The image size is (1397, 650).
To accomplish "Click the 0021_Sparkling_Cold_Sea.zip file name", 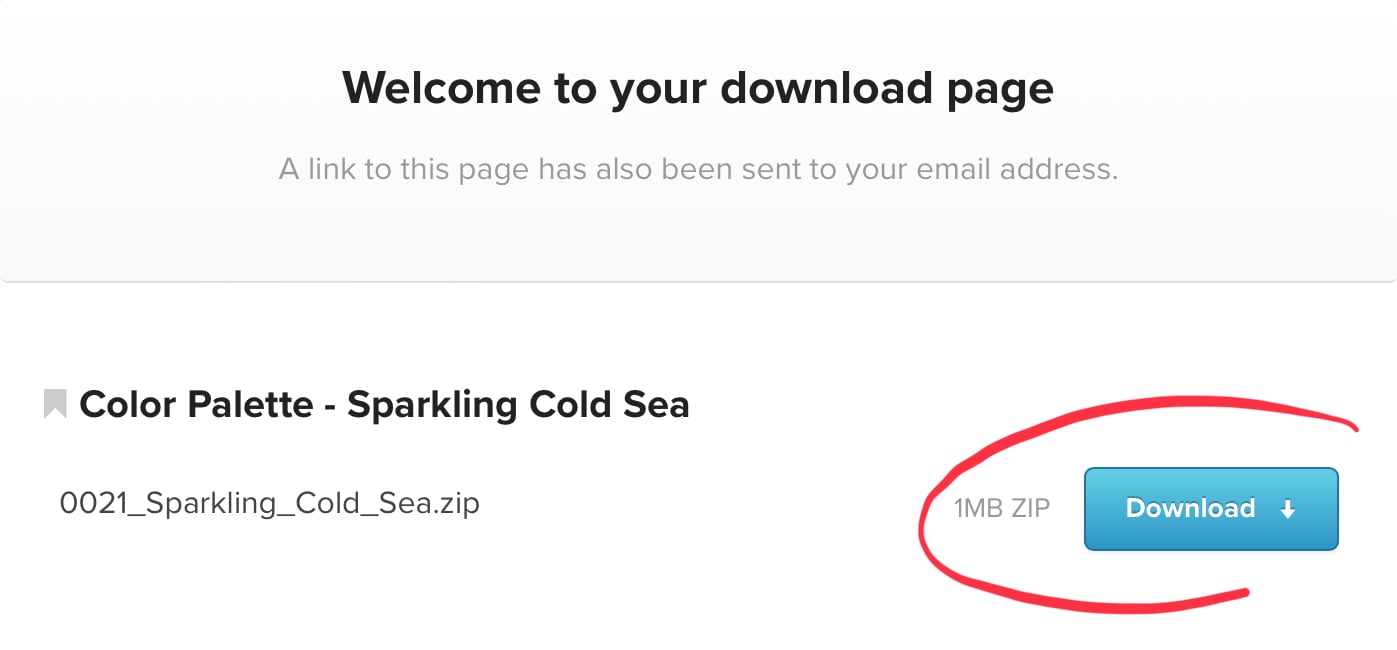I will tap(270, 502).
